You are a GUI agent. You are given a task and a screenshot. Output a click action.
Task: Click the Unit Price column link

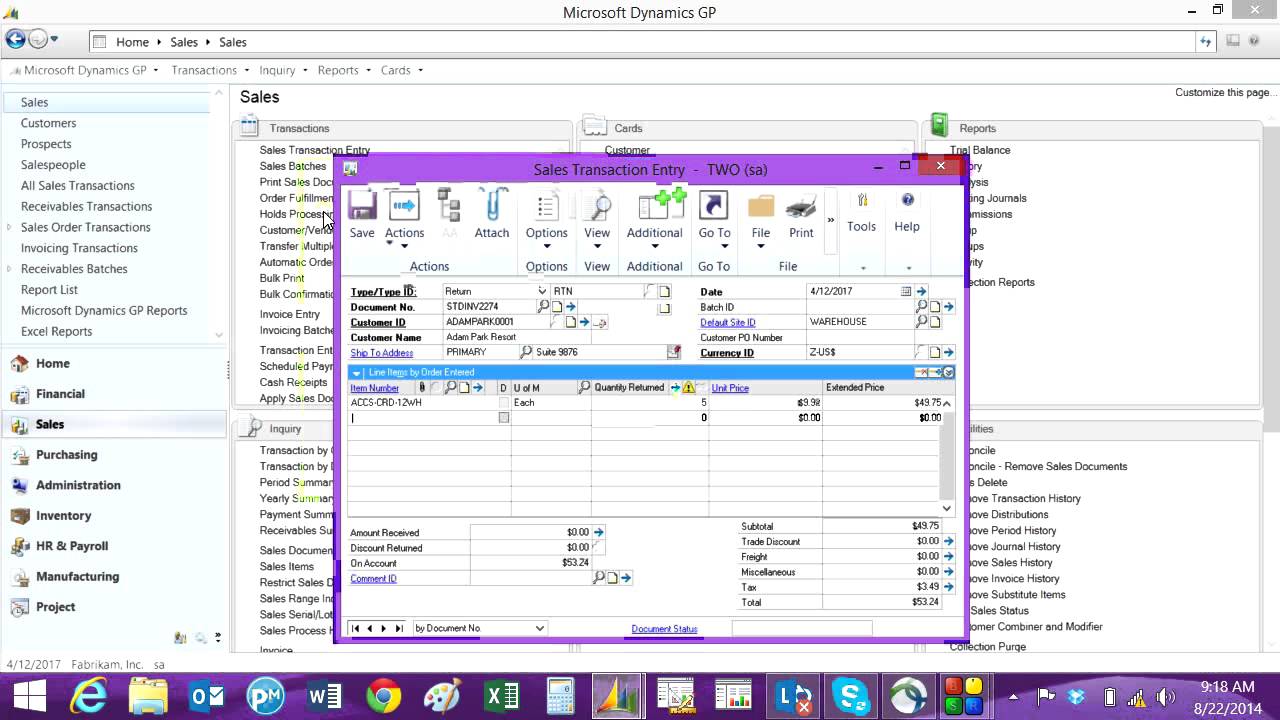(729, 388)
